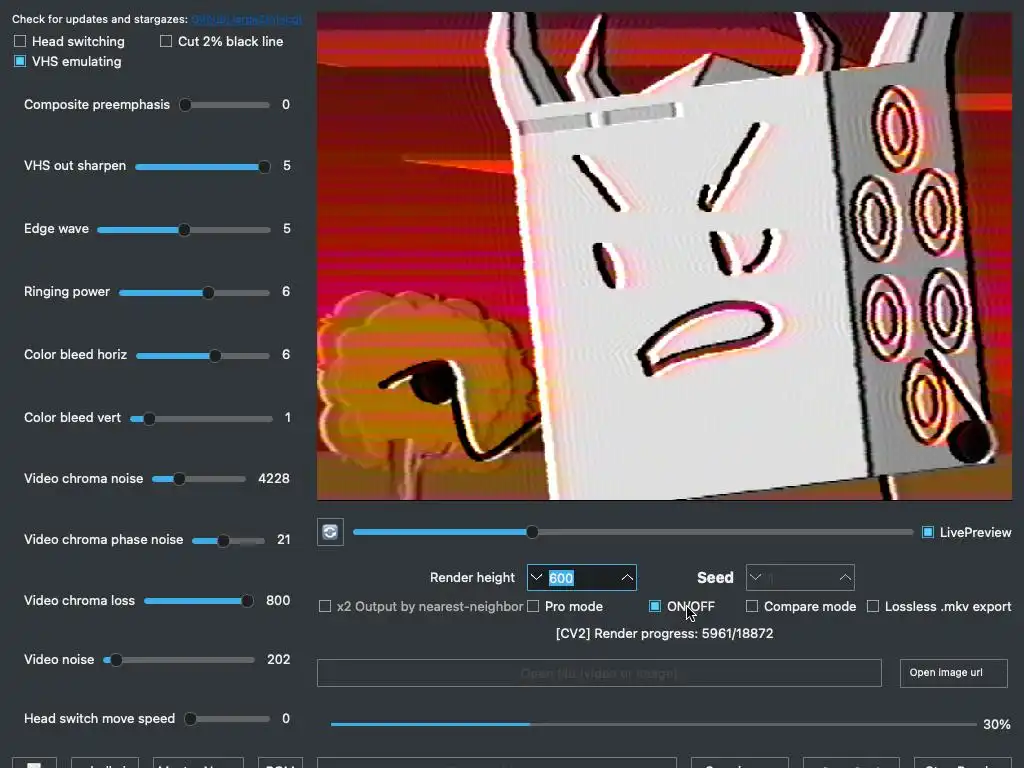Click the 30% render progress bar
The image size is (1024, 768).
[x=653, y=724]
